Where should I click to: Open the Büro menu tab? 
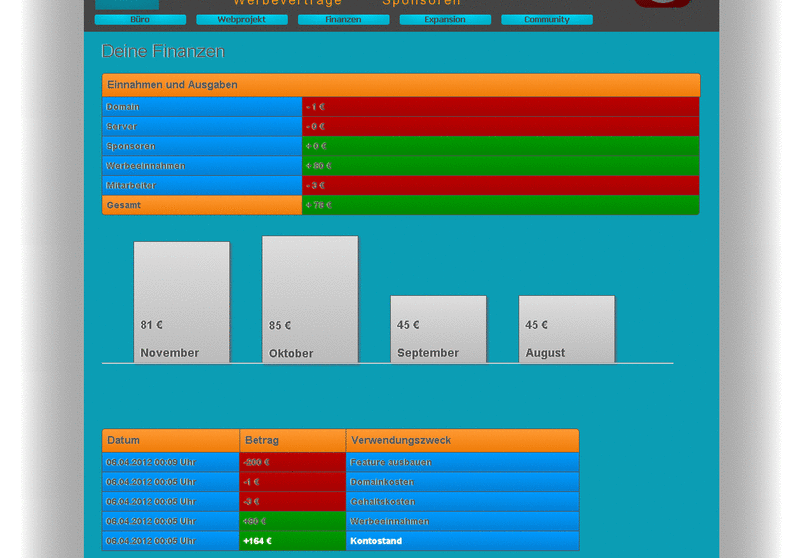(140, 19)
